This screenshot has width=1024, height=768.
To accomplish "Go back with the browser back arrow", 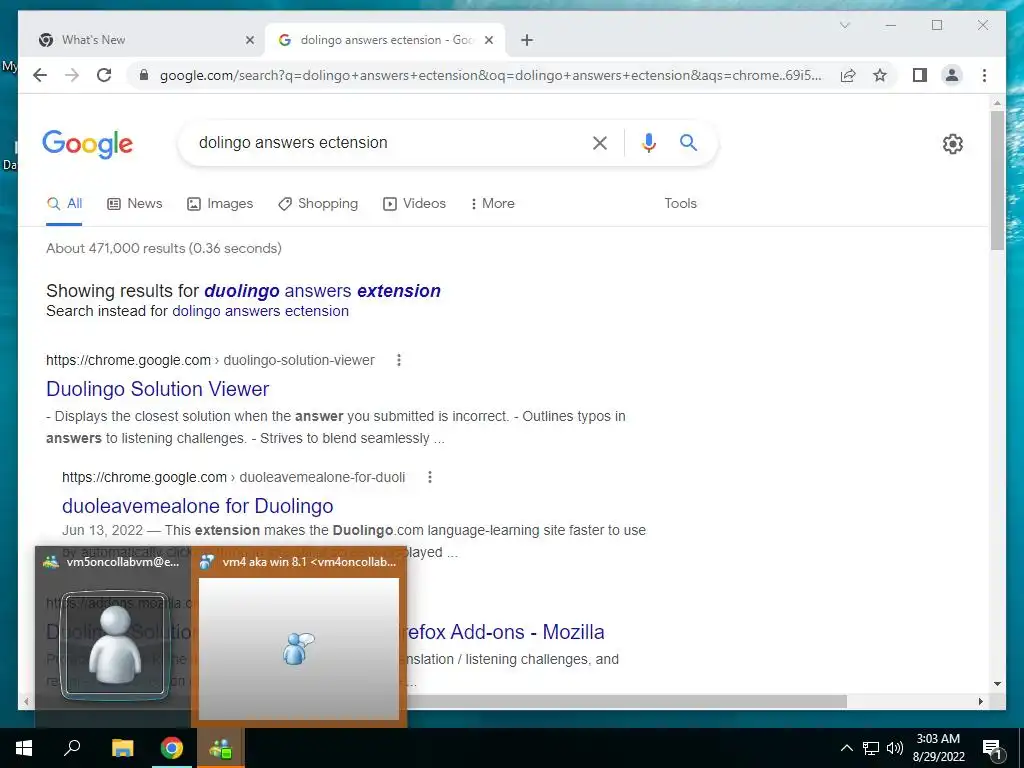I will coord(40,75).
